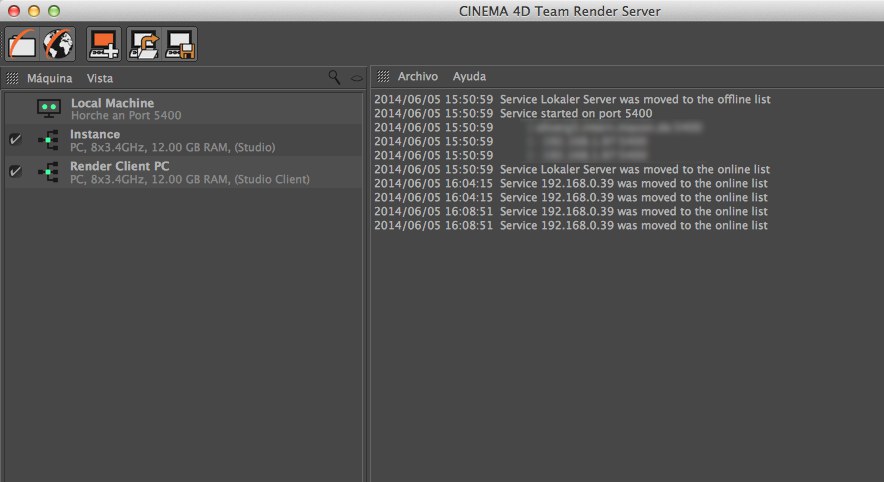Click the save machines floppy-disk icon
The image size is (884, 482).
coord(180,44)
